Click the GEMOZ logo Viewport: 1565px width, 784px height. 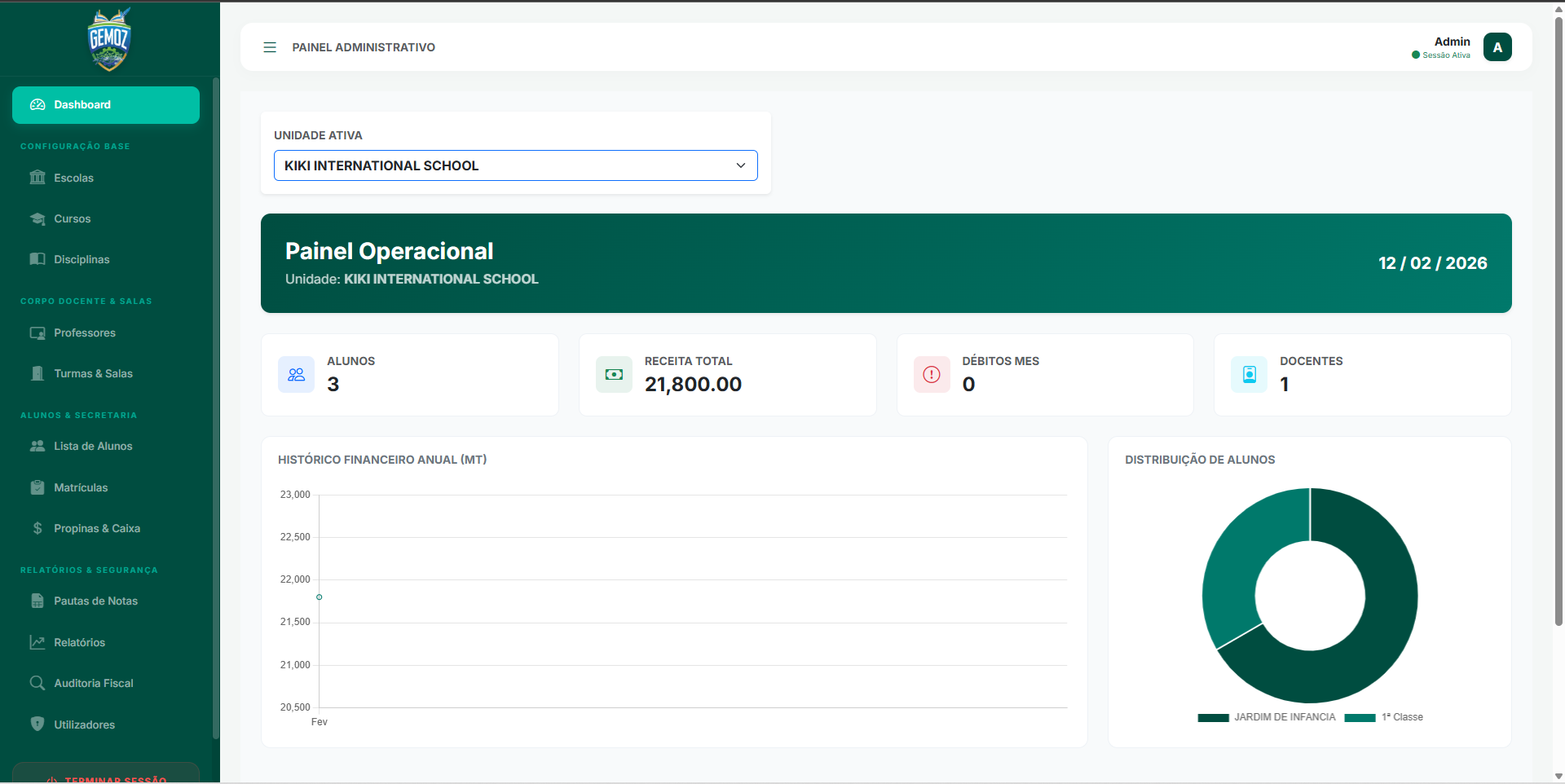coord(109,39)
